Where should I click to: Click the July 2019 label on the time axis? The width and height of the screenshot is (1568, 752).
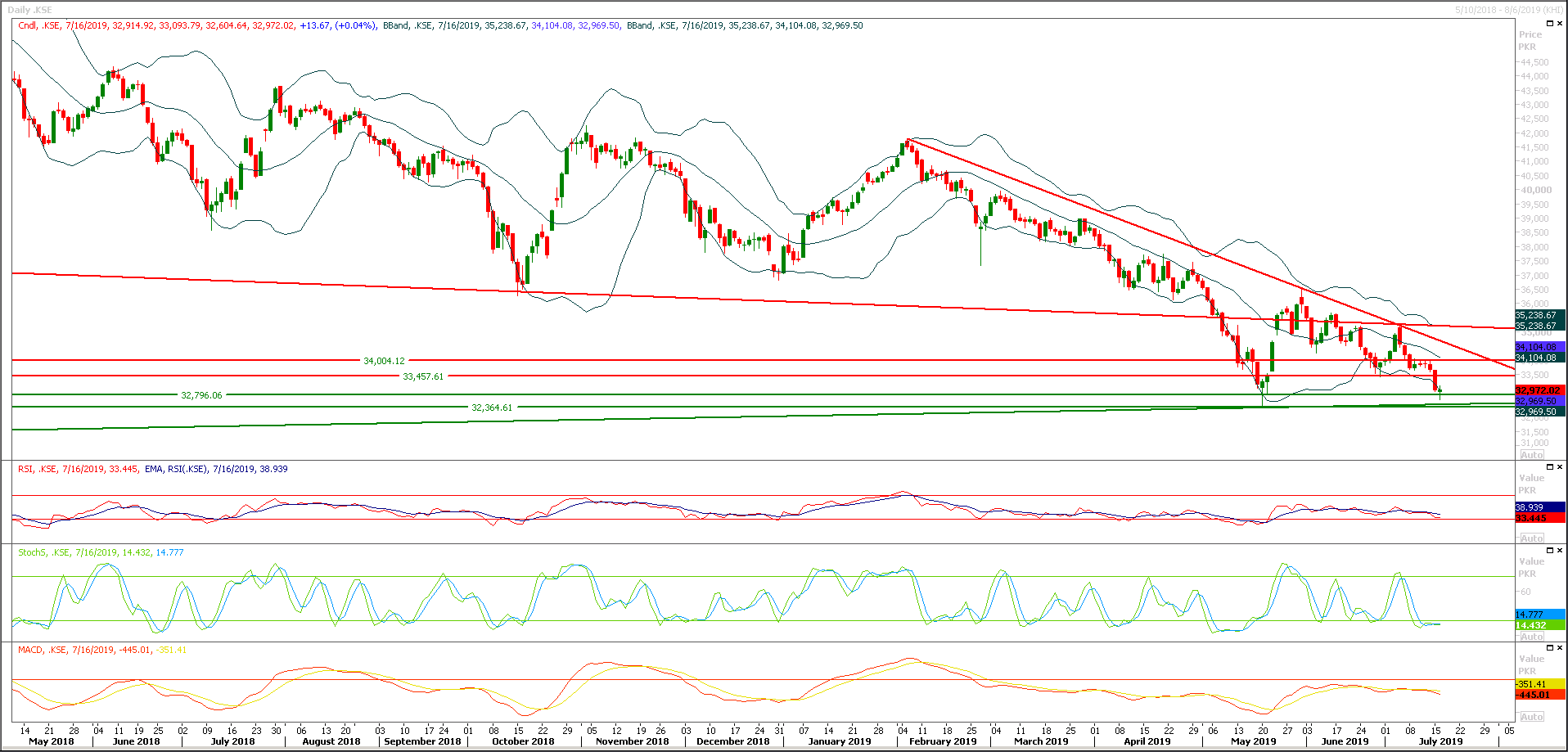[x=1440, y=741]
